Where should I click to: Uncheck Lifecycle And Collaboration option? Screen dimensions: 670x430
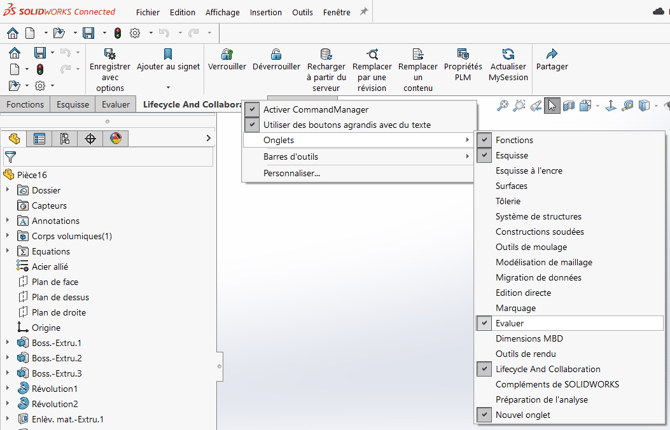484,369
